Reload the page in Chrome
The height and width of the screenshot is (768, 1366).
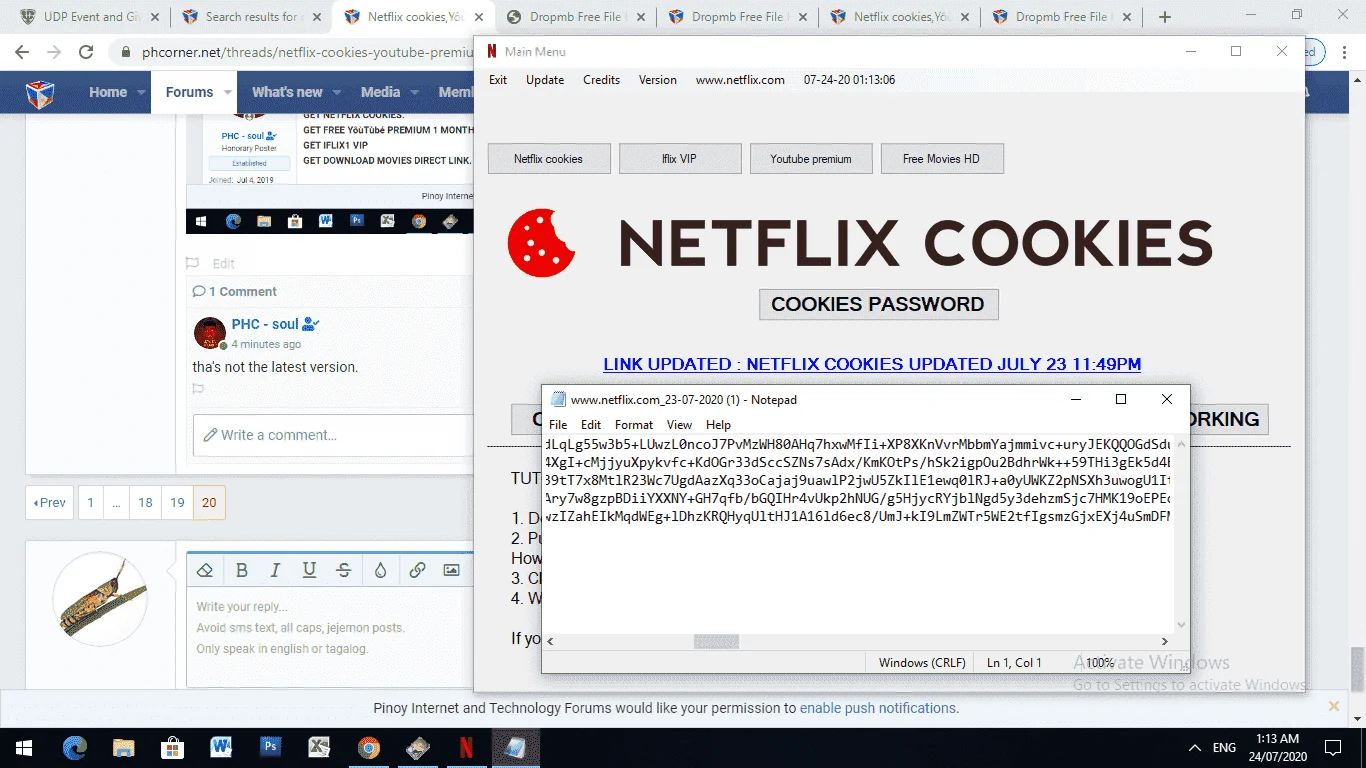pos(86,53)
